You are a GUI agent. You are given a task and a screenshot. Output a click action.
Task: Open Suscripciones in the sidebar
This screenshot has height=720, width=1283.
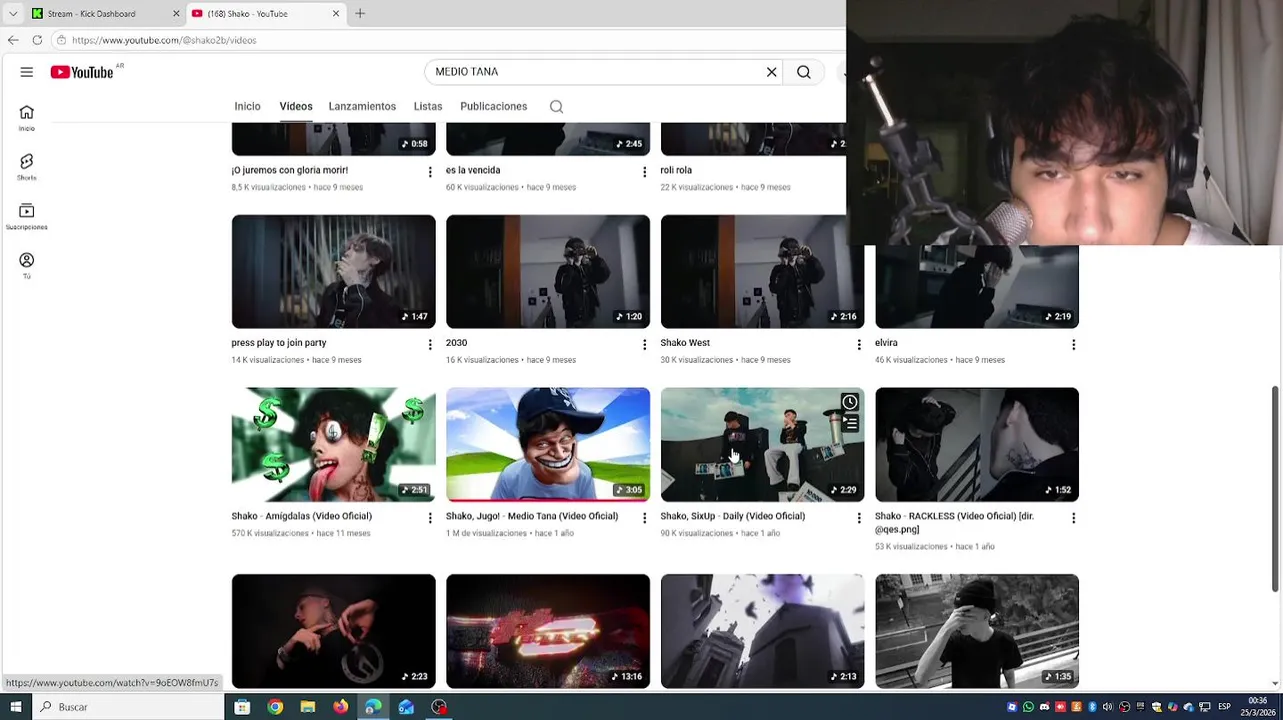27,216
